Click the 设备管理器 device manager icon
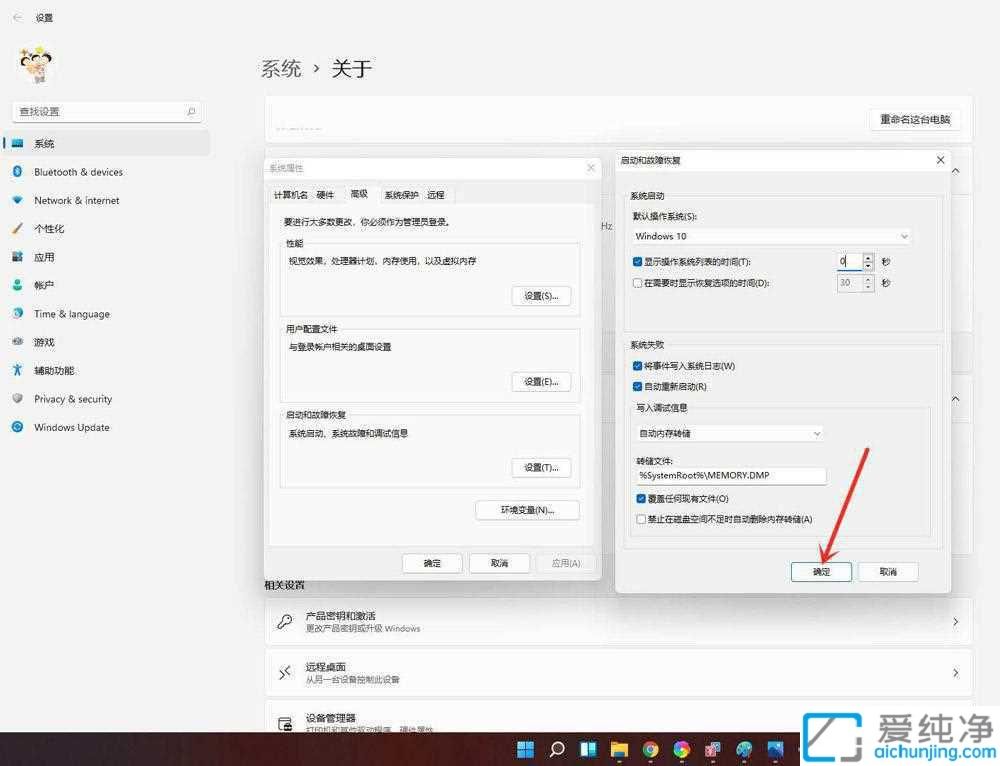This screenshot has width=1000, height=766. 285,724
